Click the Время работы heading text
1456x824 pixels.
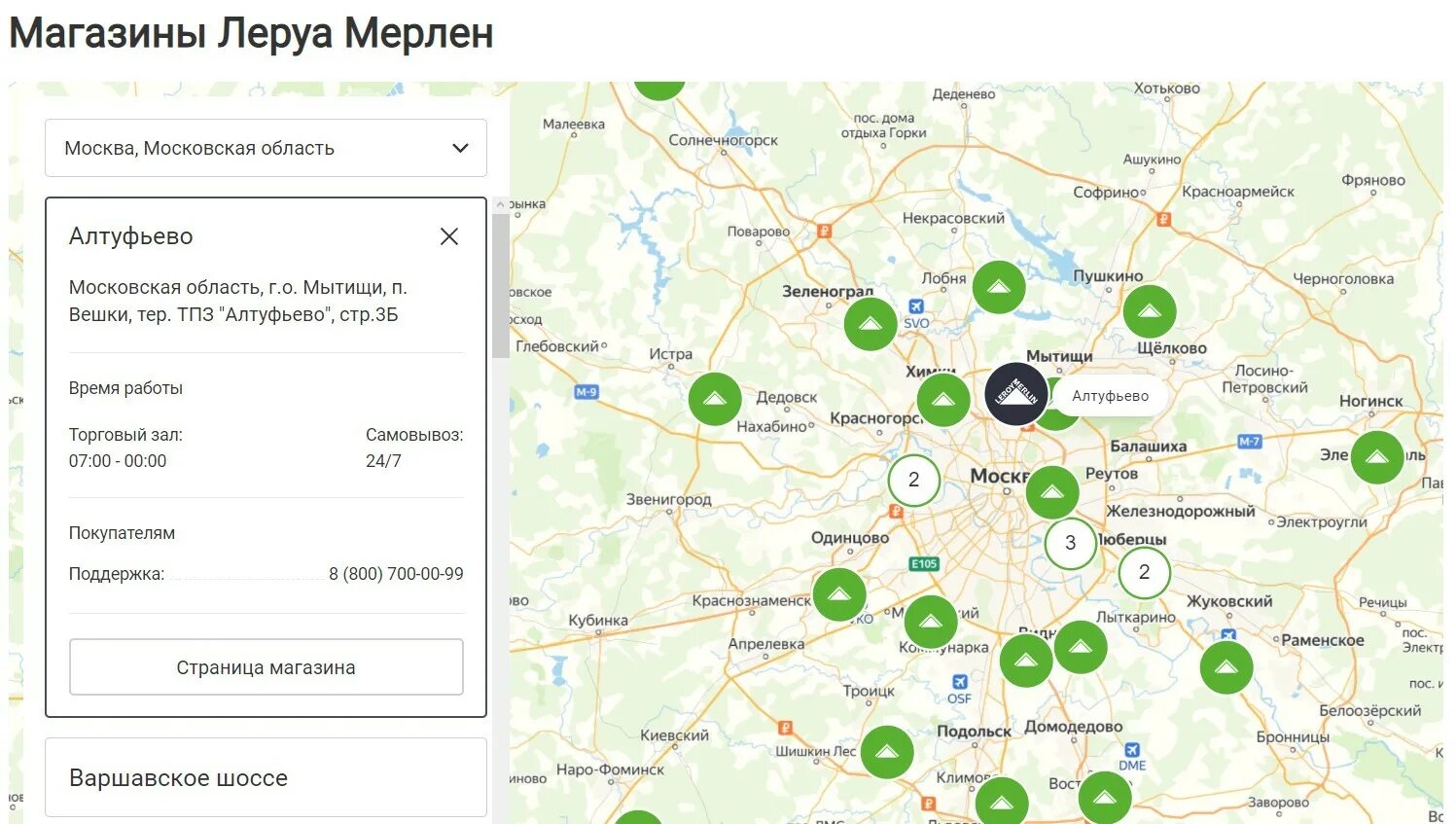pyautogui.click(x=125, y=388)
